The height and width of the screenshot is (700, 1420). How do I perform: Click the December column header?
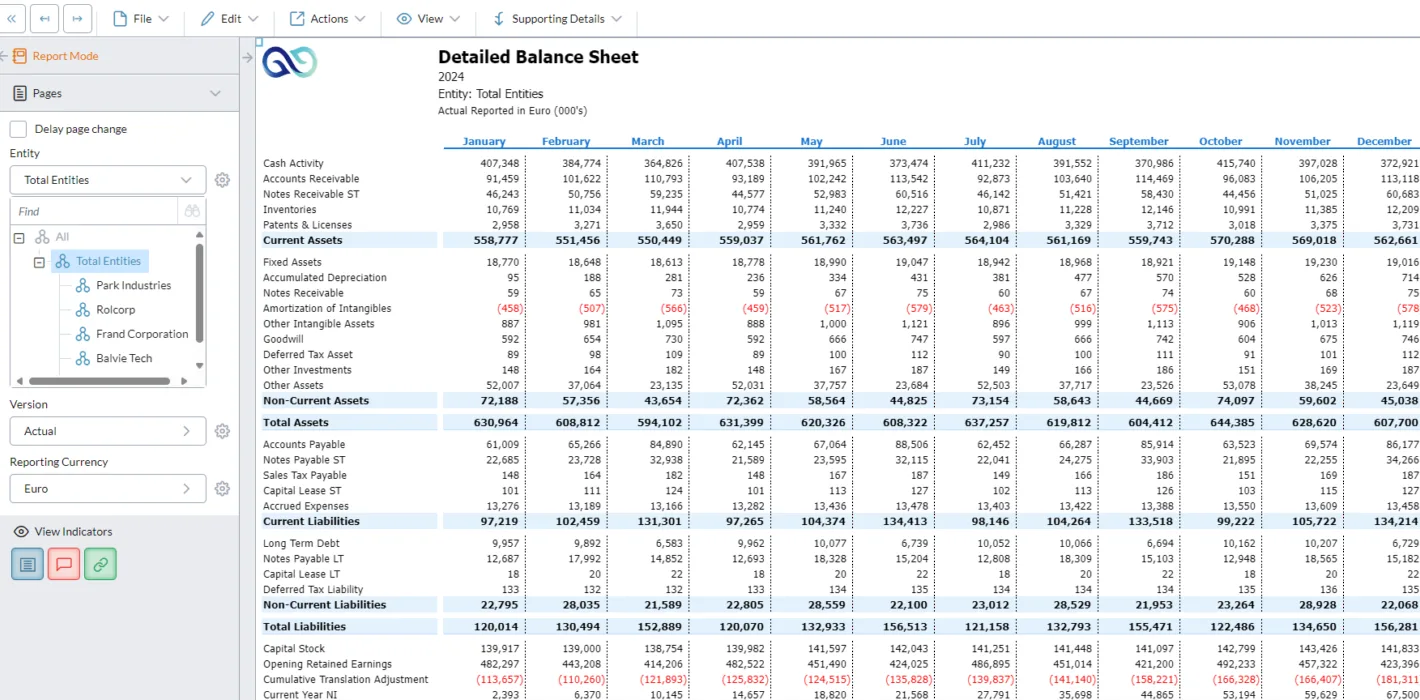tap(1384, 141)
